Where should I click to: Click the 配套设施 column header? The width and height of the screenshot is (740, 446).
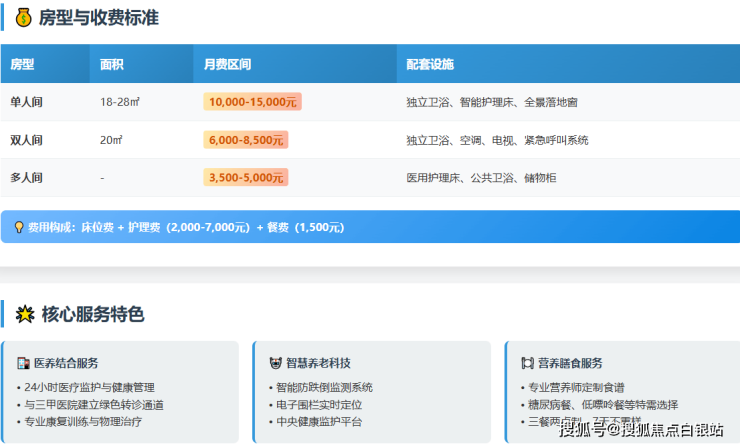point(430,64)
